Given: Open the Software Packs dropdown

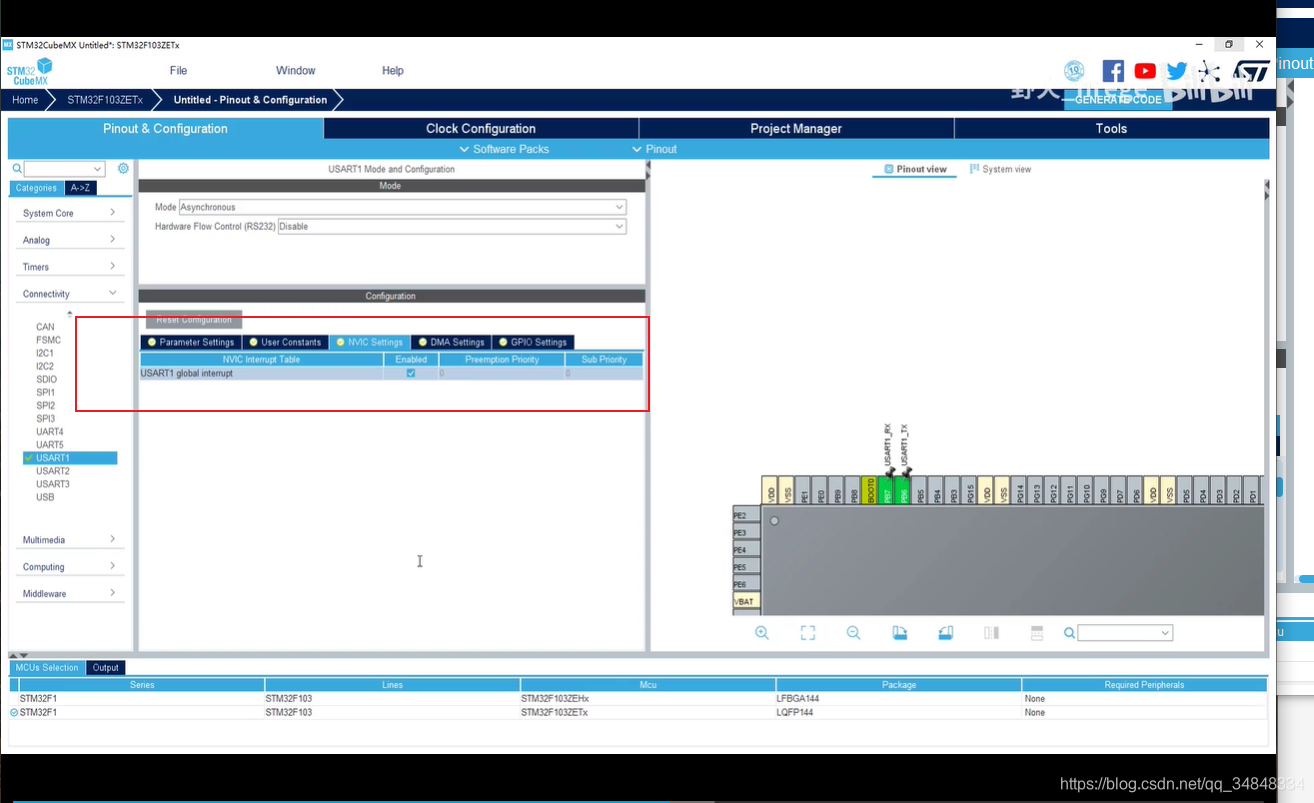Looking at the screenshot, I should [504, 149].
